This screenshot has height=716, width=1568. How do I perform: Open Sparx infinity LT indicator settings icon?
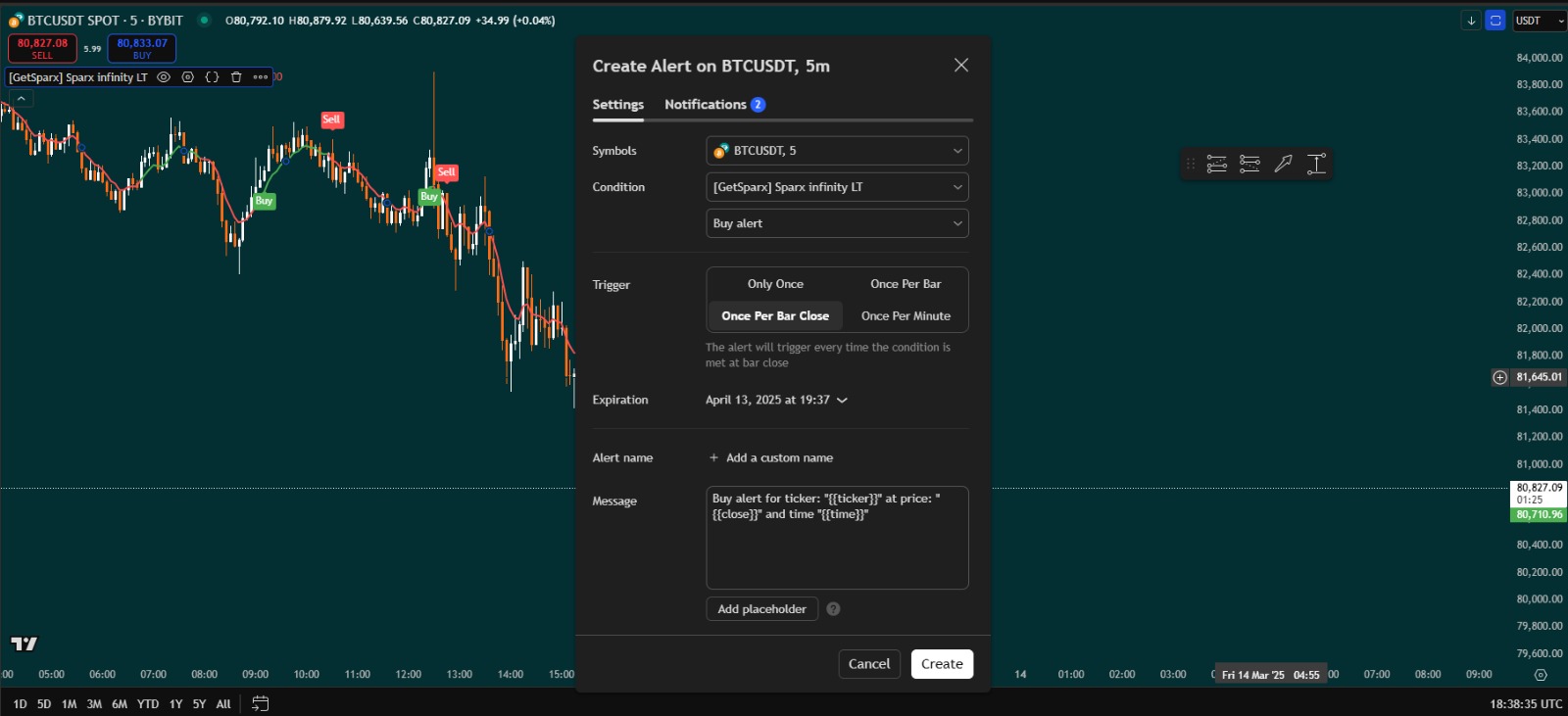tap(188, 77)
